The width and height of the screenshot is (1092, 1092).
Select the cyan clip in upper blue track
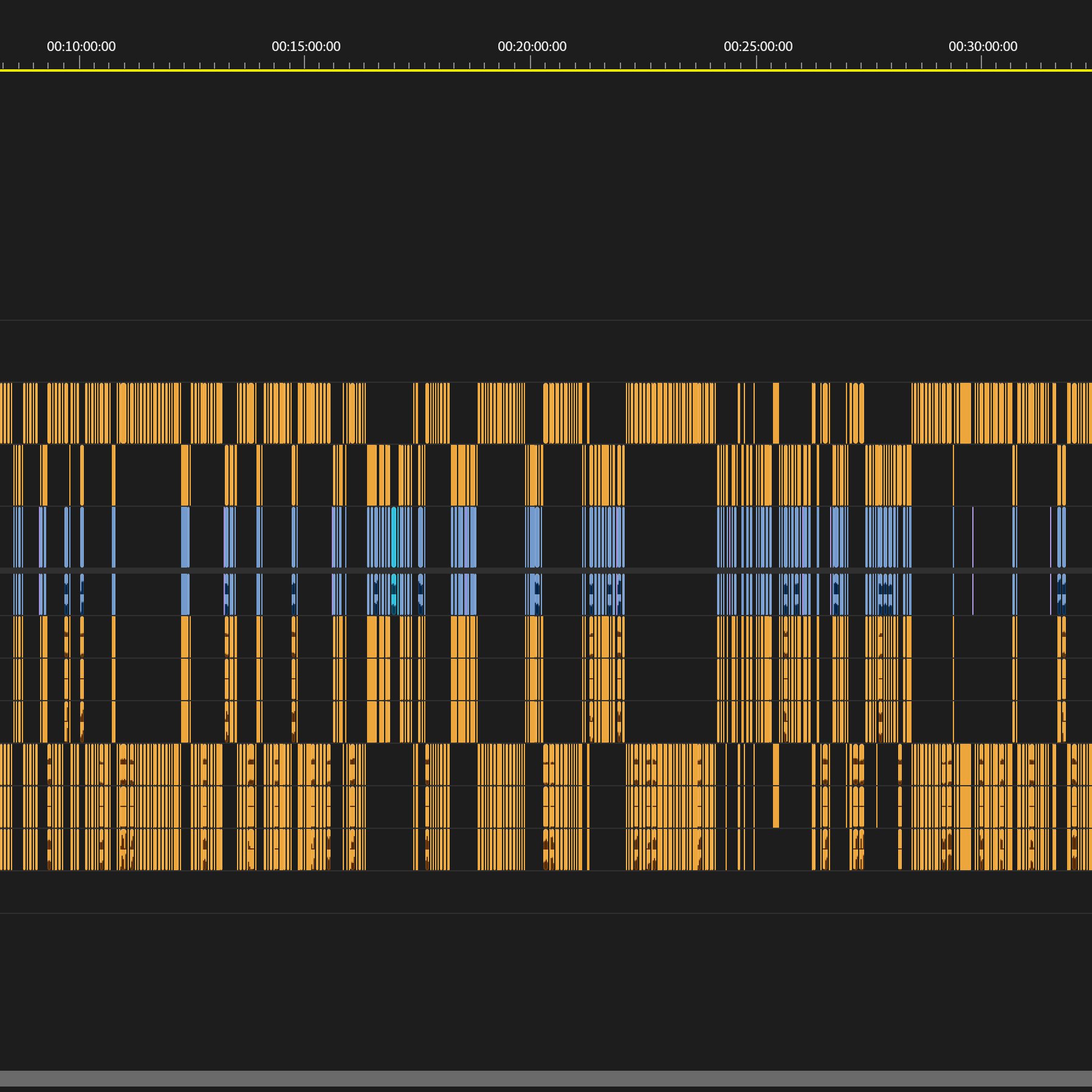click(394, 537)
